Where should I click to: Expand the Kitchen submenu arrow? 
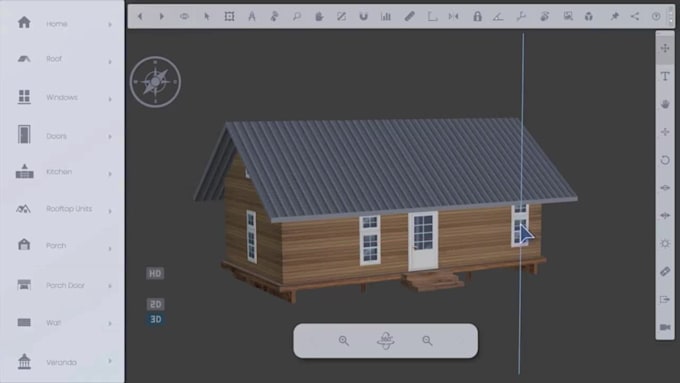(x=110, y=174)
